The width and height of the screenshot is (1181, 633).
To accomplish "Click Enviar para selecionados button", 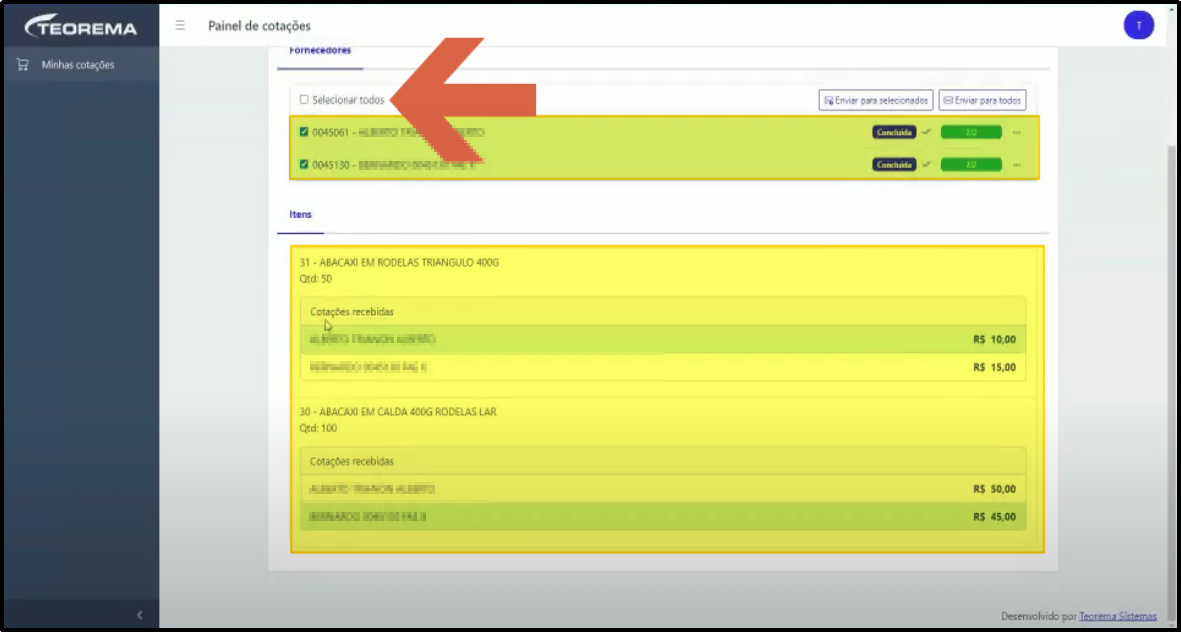I will (876, 100).
